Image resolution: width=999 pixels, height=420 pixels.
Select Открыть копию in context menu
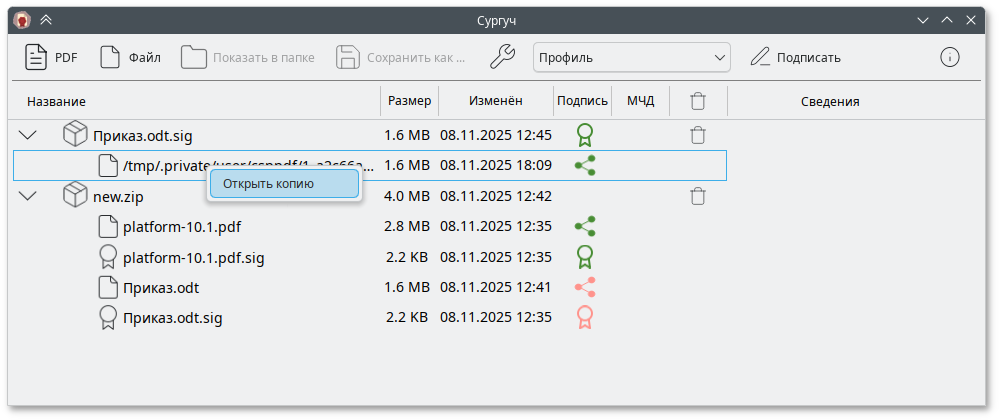click(x=283, y=184)
